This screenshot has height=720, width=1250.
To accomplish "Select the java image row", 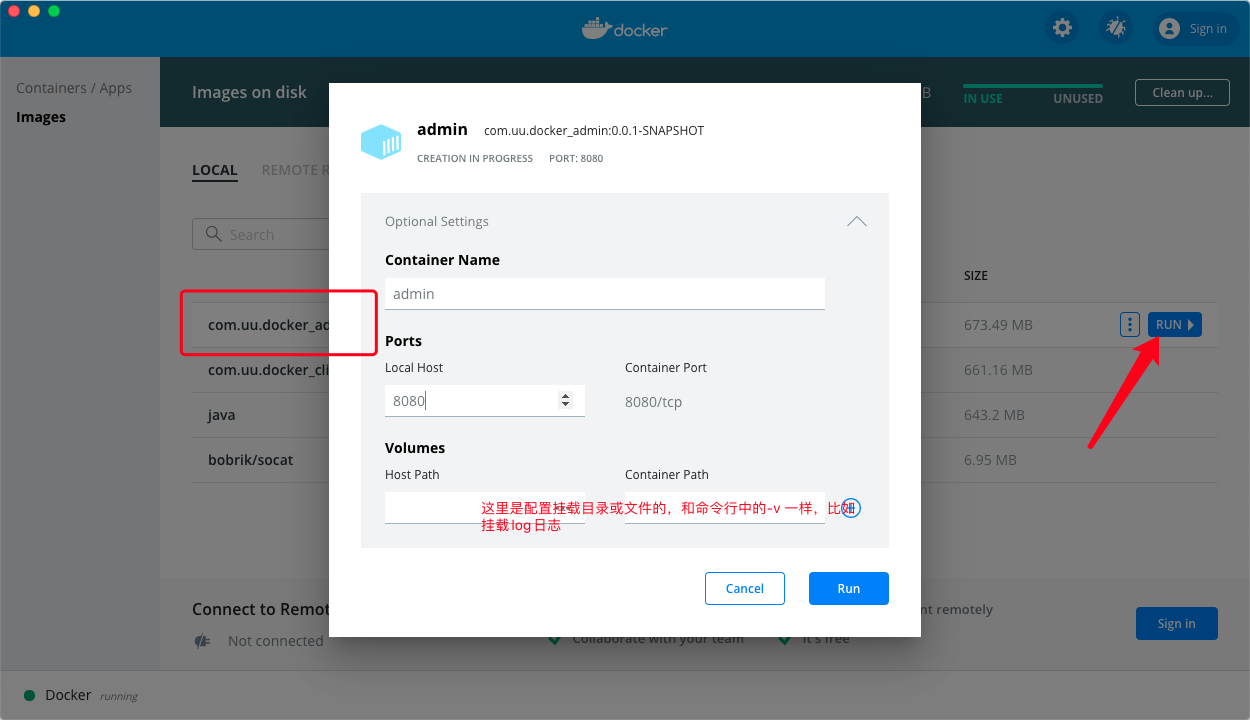I will (704, 415).
